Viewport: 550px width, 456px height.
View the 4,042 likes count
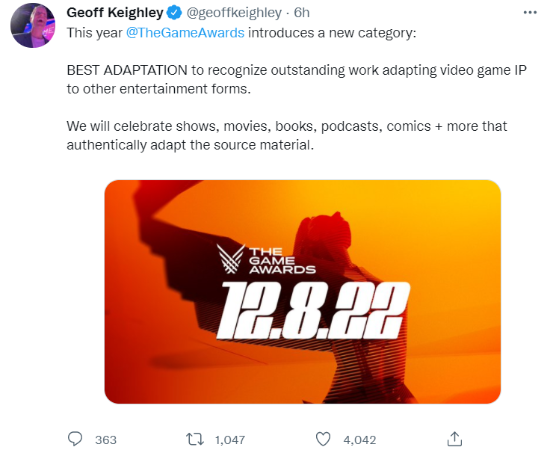click(360, 440)
